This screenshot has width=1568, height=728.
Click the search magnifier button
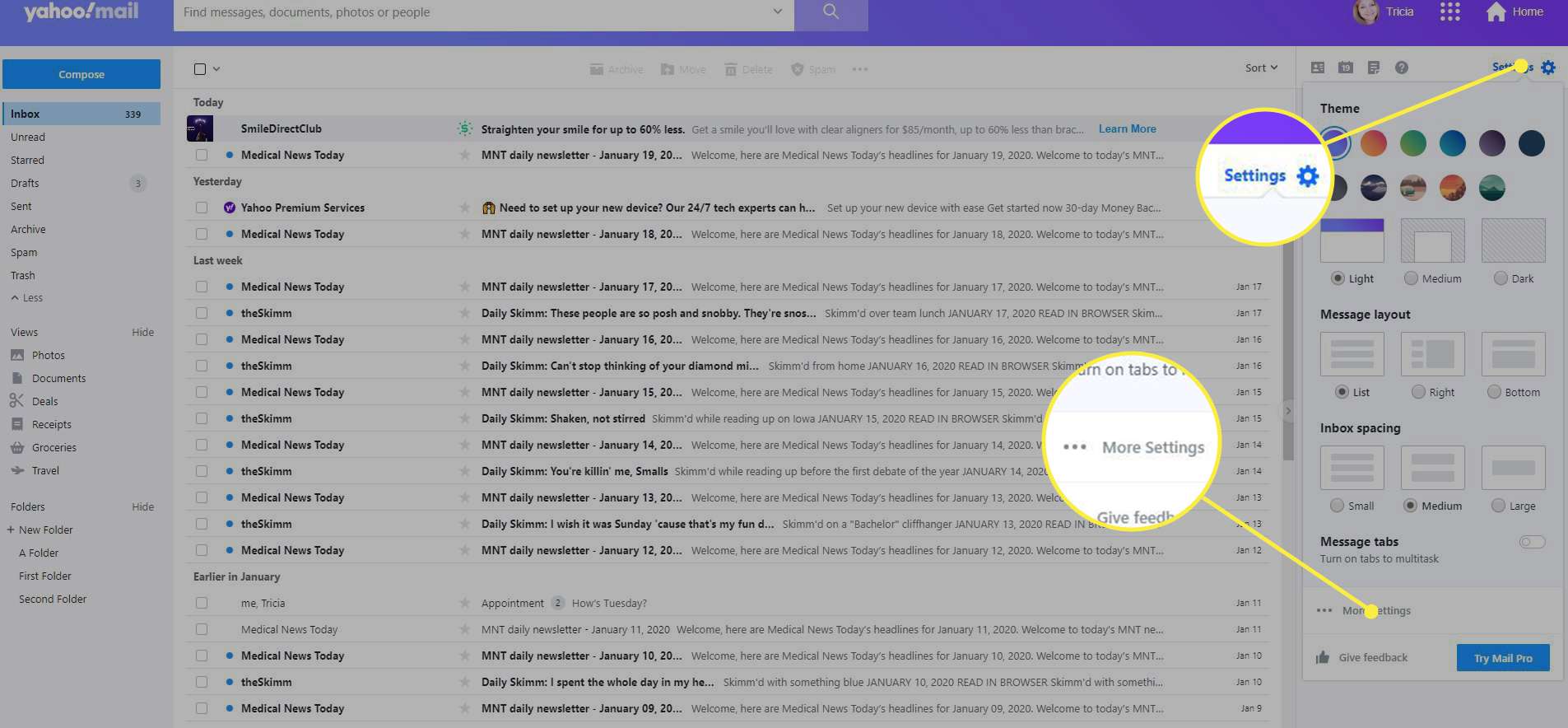[831, 12]
